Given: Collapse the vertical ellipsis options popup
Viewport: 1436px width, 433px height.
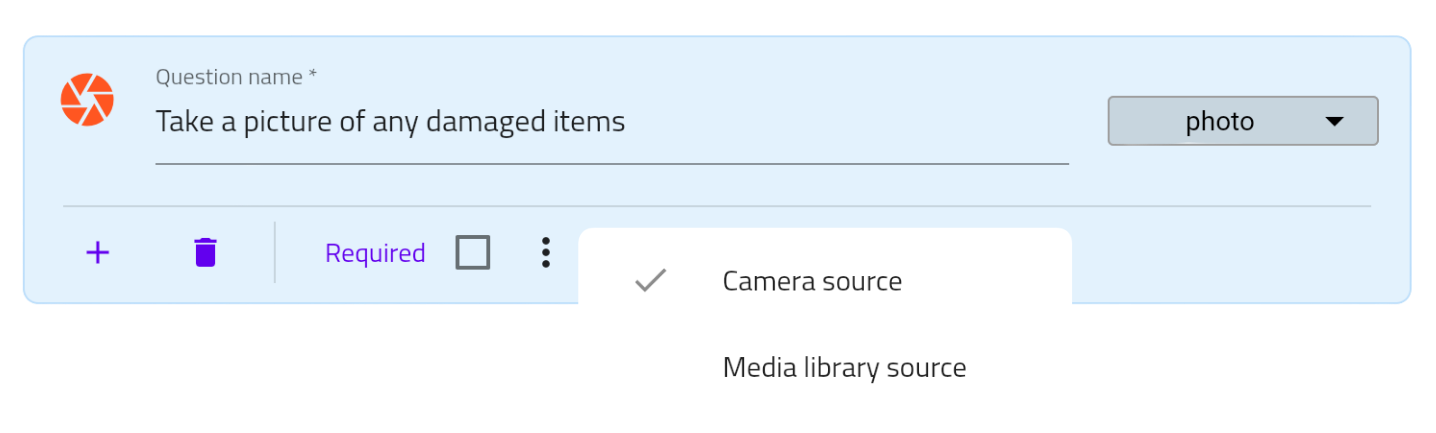Looking at the screenshot, I should click(x=545, y=253).
